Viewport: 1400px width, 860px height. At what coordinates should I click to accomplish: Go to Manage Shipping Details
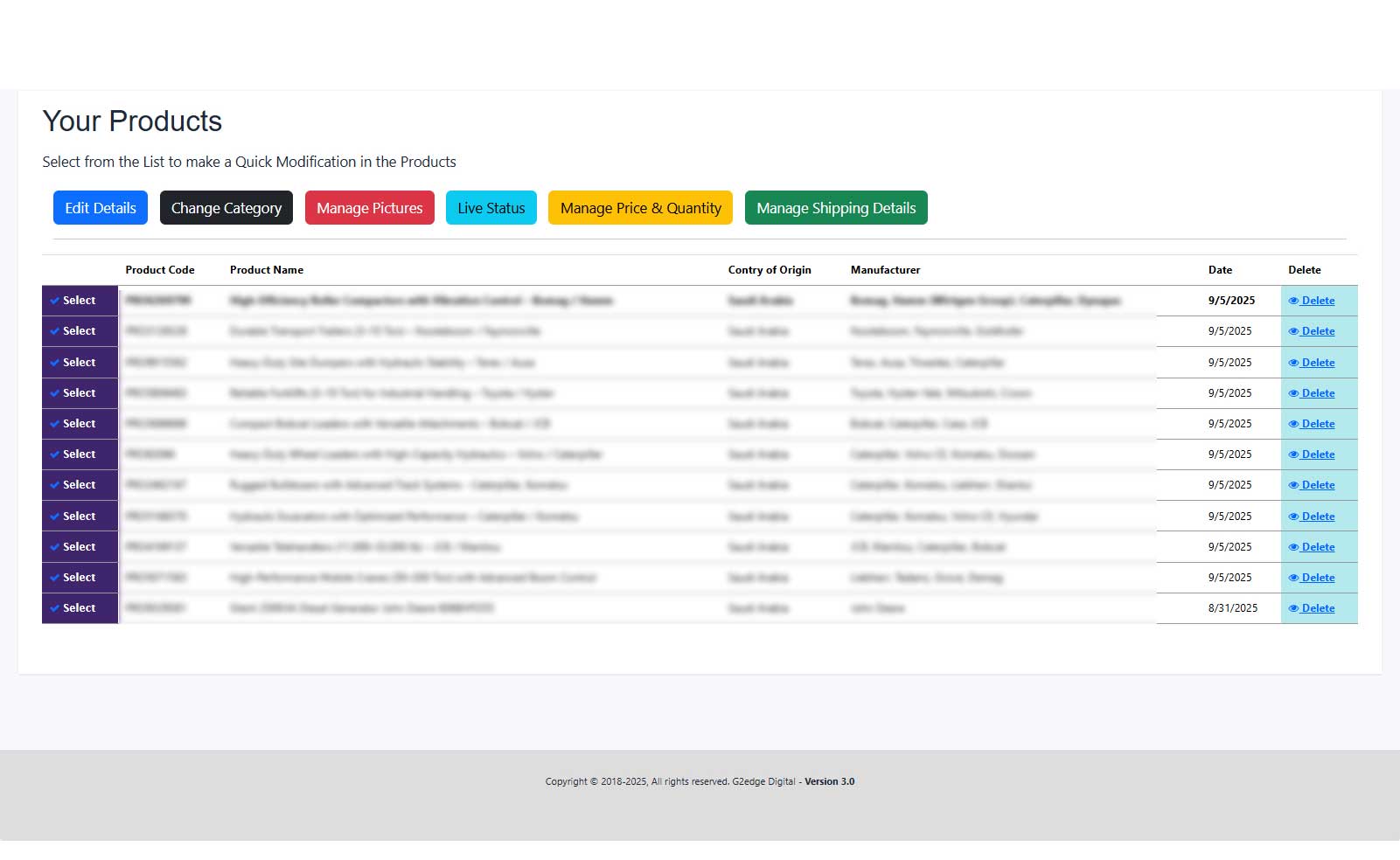click(836, 208)
